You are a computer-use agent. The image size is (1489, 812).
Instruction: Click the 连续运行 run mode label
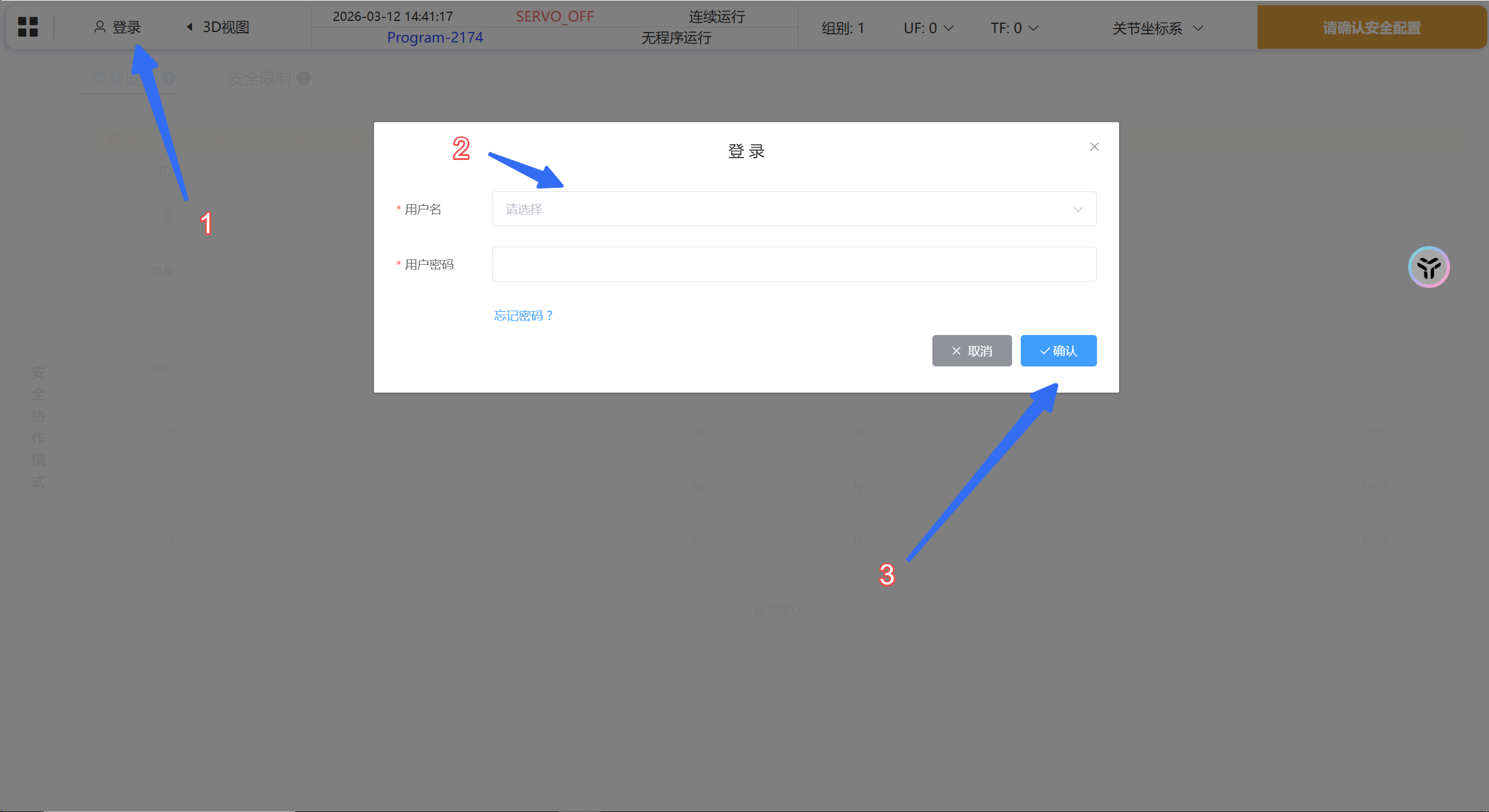click(x=717, y=16)
